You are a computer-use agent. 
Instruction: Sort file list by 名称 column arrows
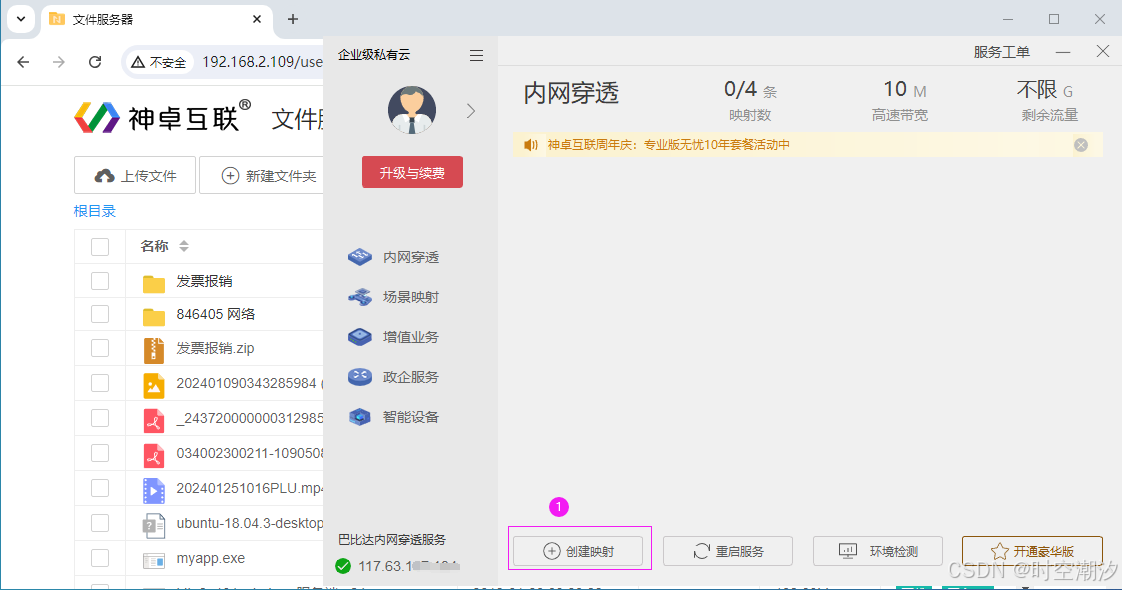pos(184,246)
